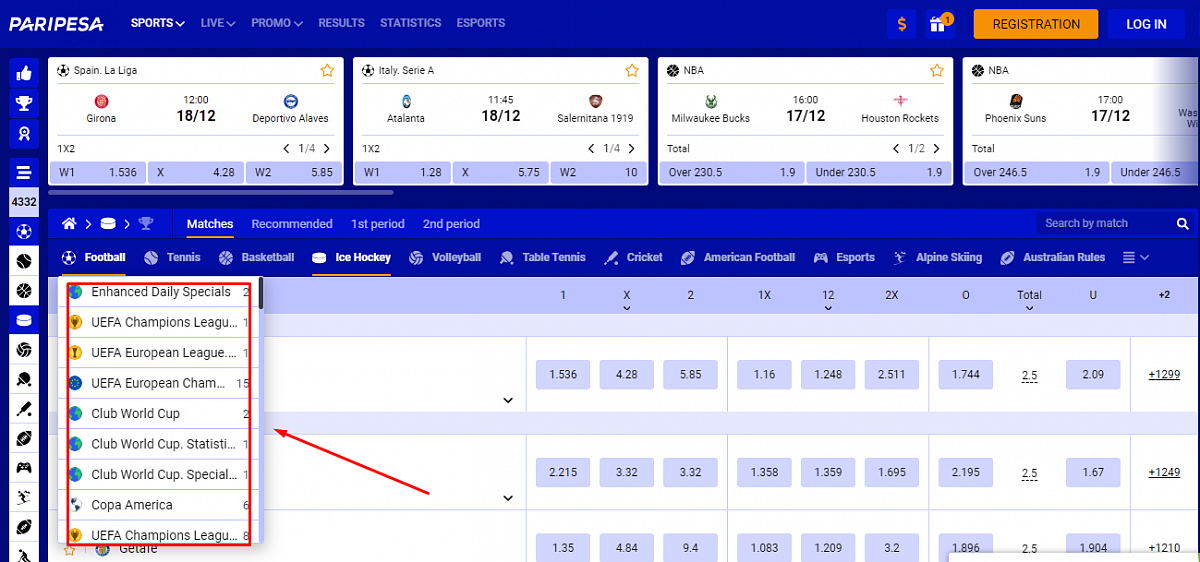Click the thumbs-up icon in left sidebar
The width and height of the screenshot is (1200, 562).
click(x=24, y=73)
